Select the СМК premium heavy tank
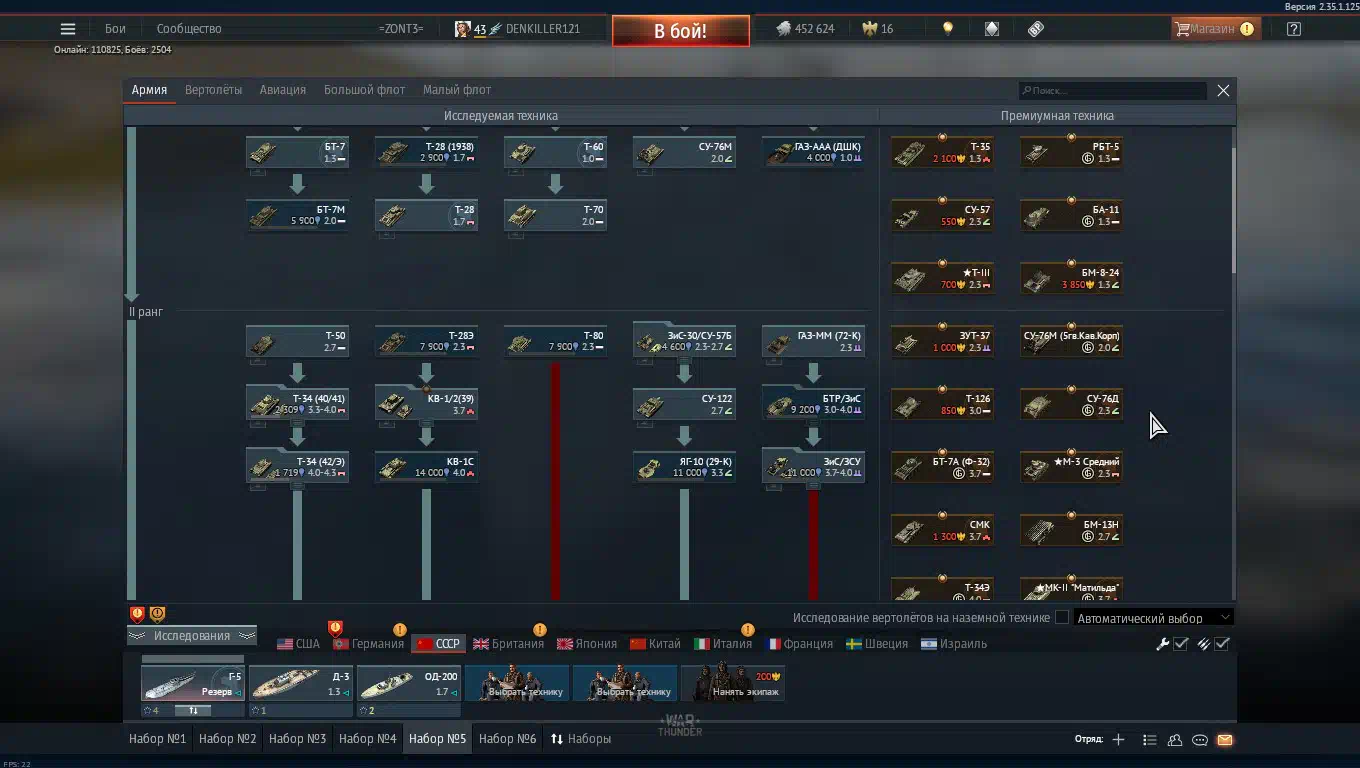The image size is (1360, 768). click(942, 530)
